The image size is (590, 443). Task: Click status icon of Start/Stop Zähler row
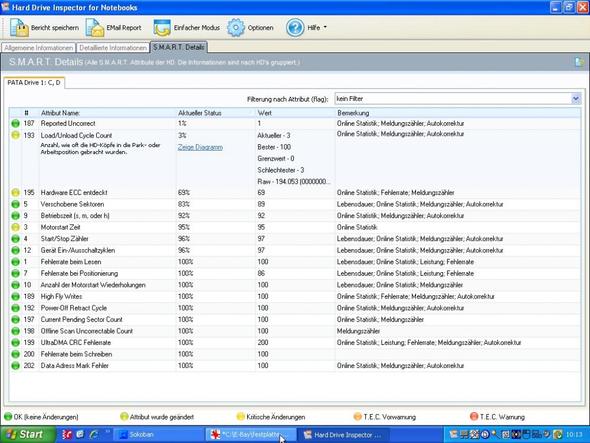[x=15, y=239]
